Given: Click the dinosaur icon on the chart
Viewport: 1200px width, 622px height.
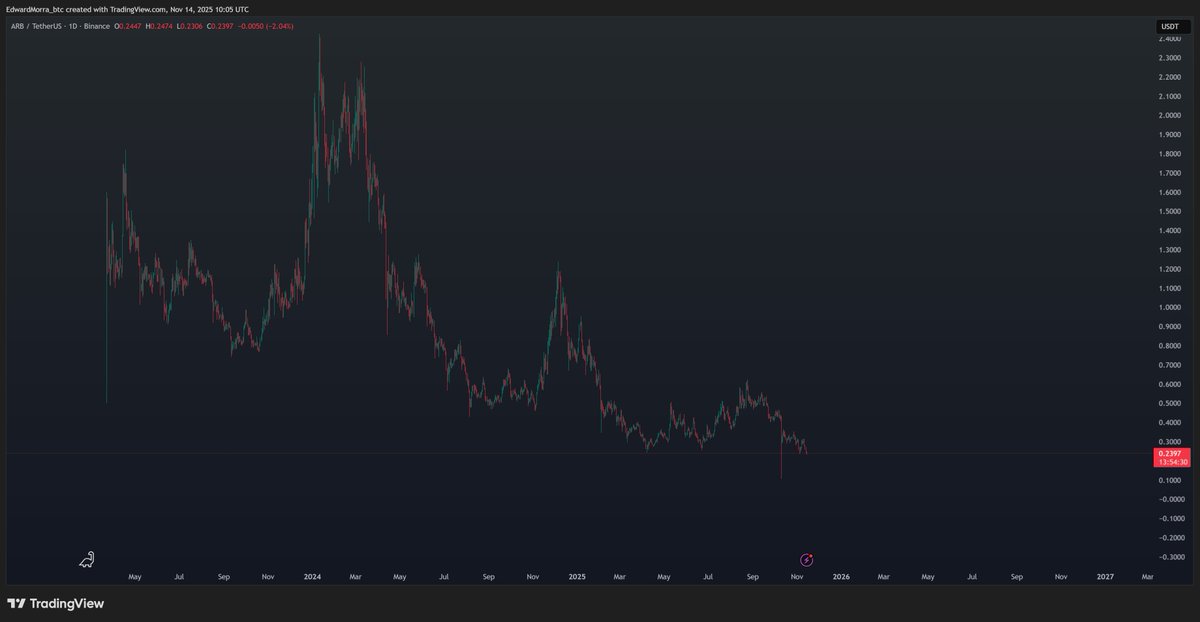Looking at the screenshot, I should [87, 560].
